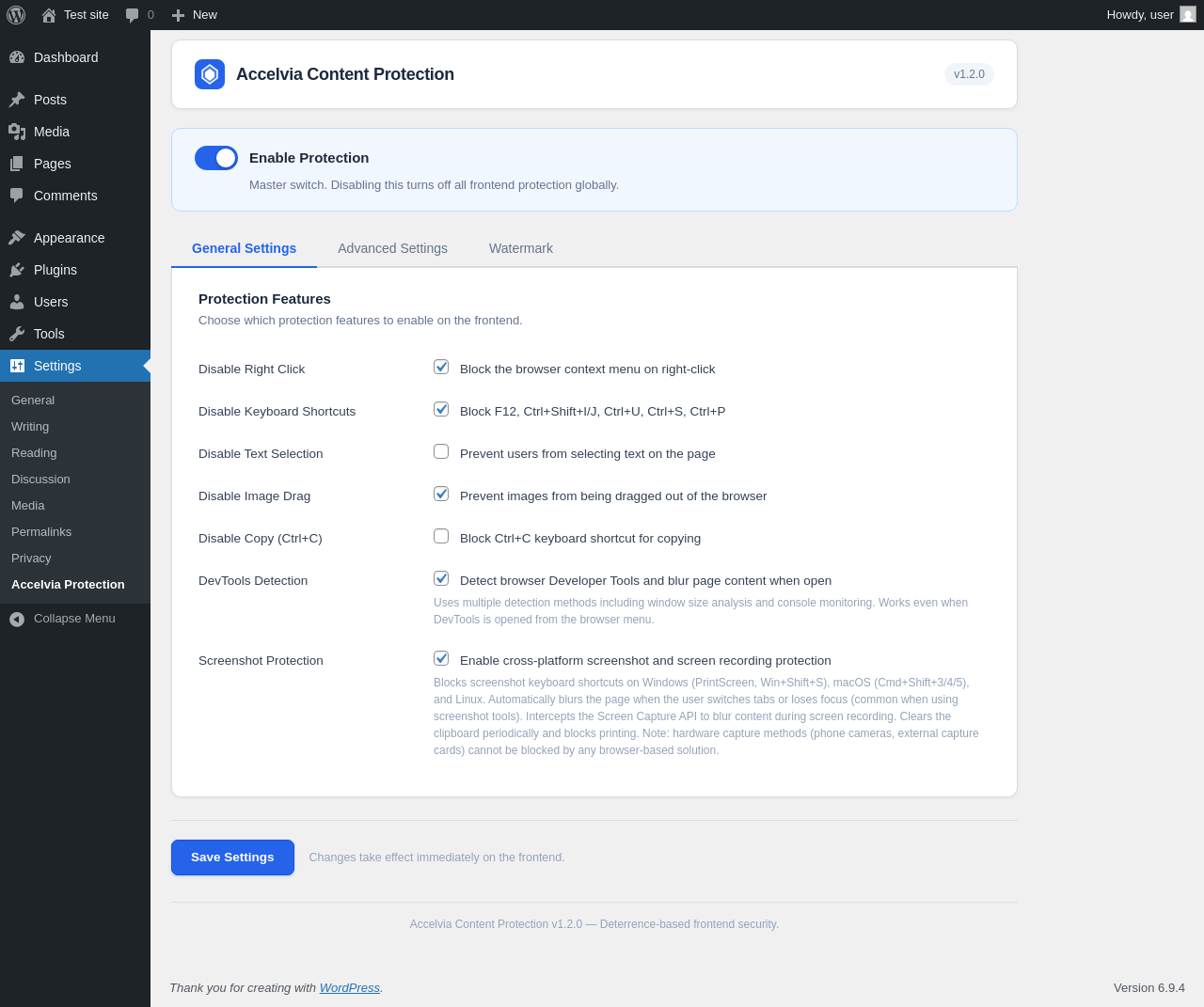1204x1007 pixels.
Task: Toggle the Enable Protection master switch
Action: point(216,158)
